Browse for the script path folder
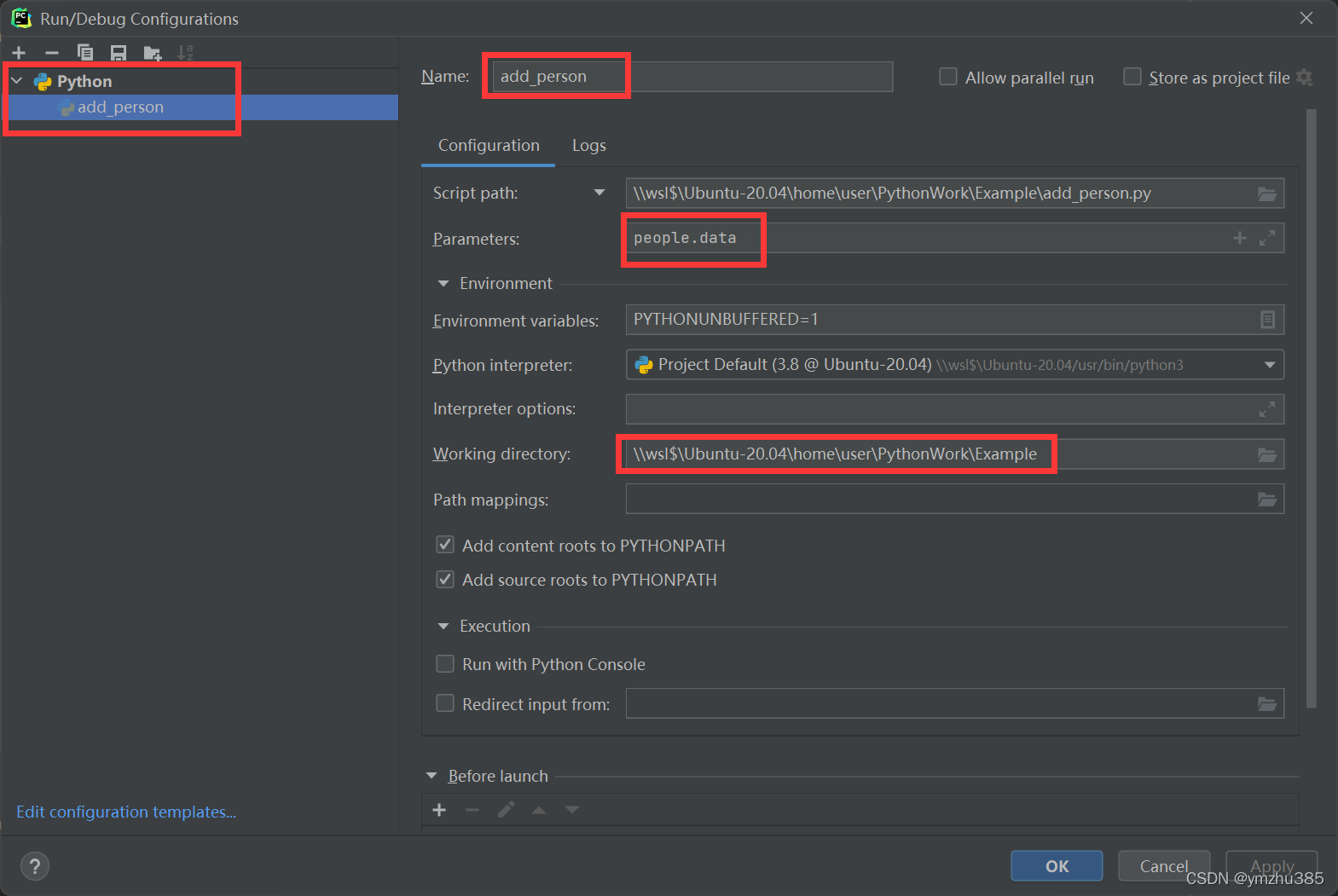Viewport: 1338px width, 896px height. [1267, 194]
